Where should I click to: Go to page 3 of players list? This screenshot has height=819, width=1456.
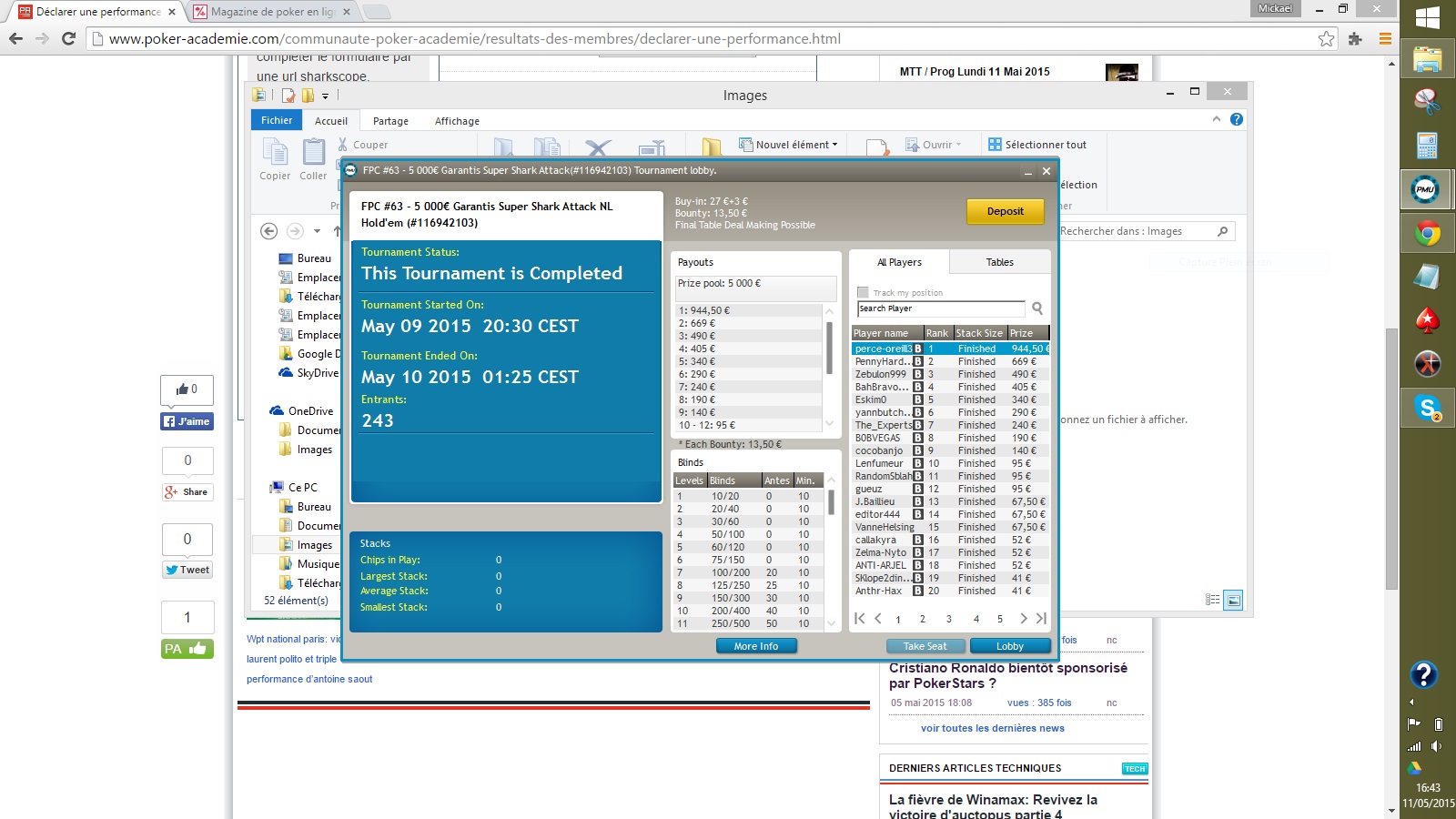(948, 619)
